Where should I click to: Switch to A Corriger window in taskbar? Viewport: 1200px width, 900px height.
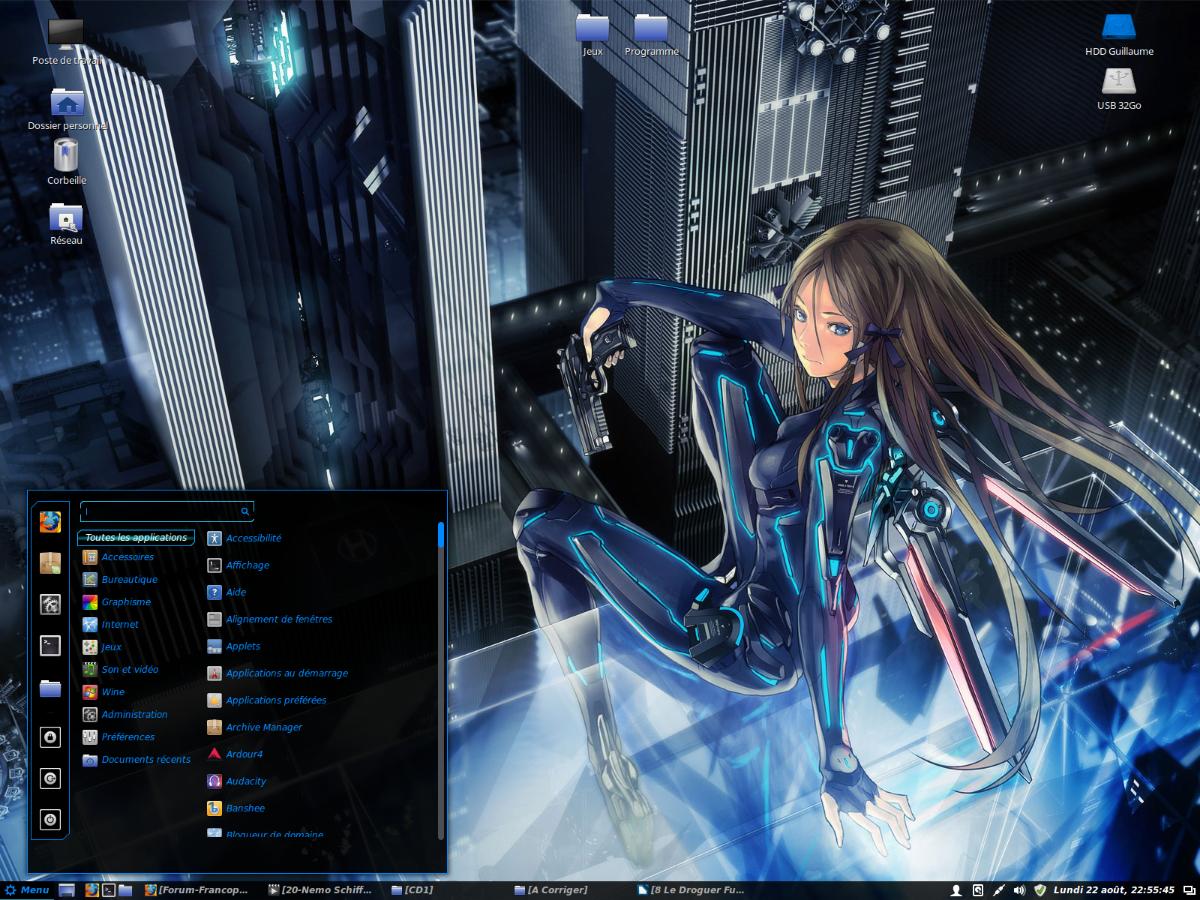coord(550,890)
